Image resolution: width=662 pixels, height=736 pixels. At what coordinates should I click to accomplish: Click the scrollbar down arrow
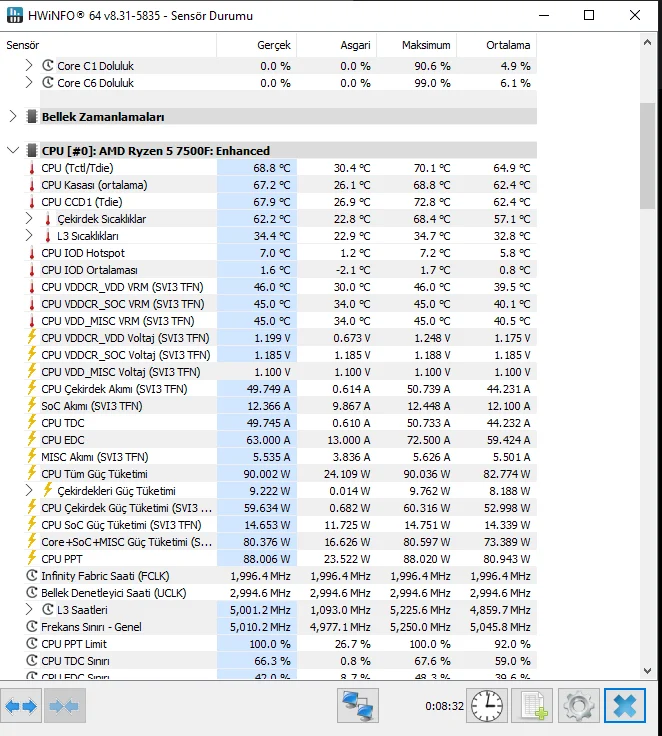[x=647, y=671]
